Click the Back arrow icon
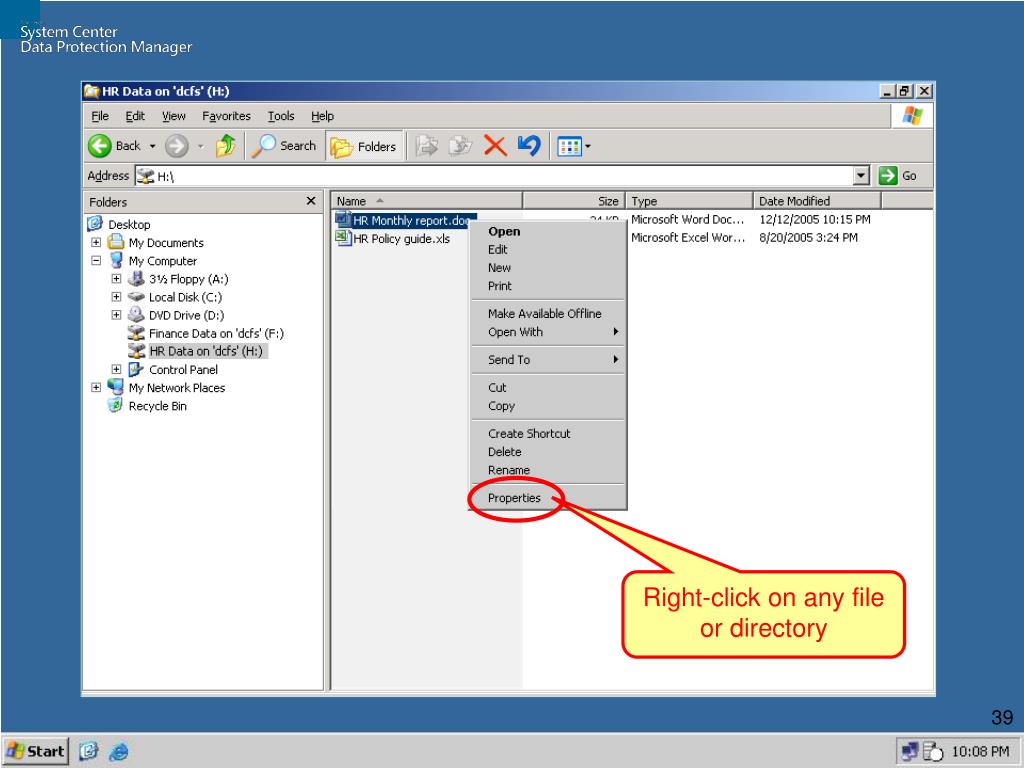The image size is (1024, 768). click(x=100, y=146)
